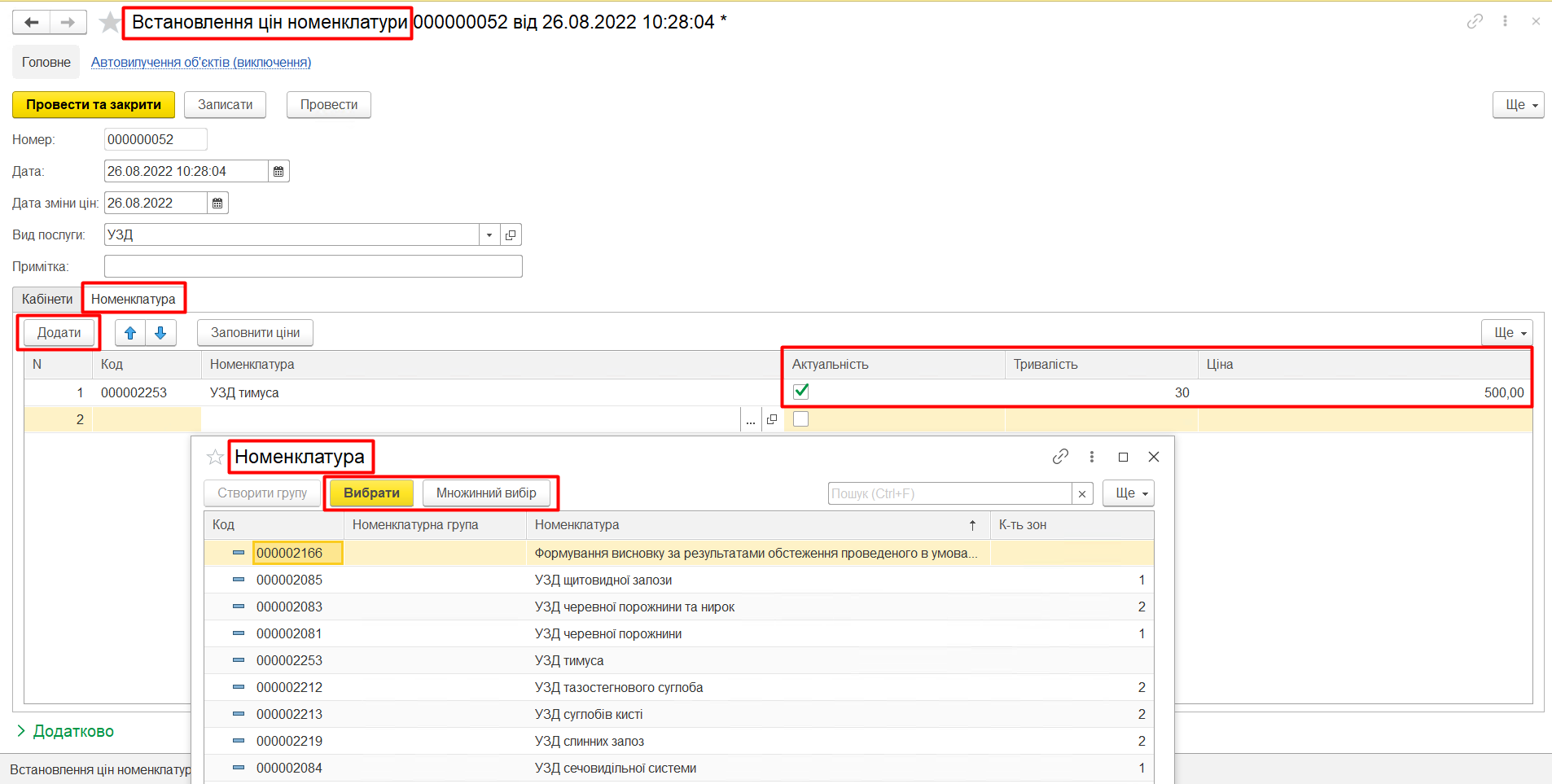
Task: Open calendar picker for Дата field
Action: tap(278, 172)
